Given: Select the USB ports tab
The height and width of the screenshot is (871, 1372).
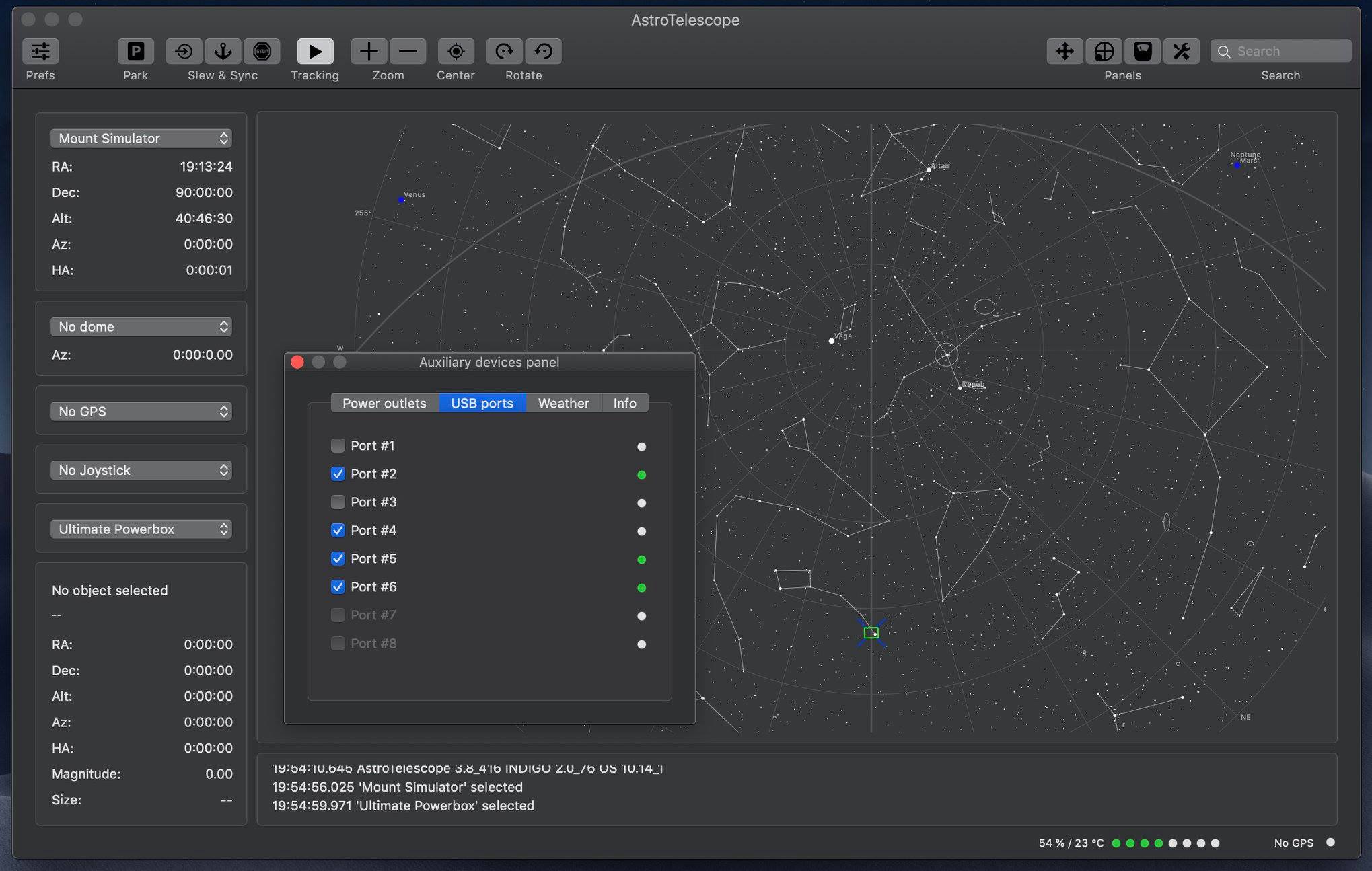Looking at the screenshot, I should point(482,403).
